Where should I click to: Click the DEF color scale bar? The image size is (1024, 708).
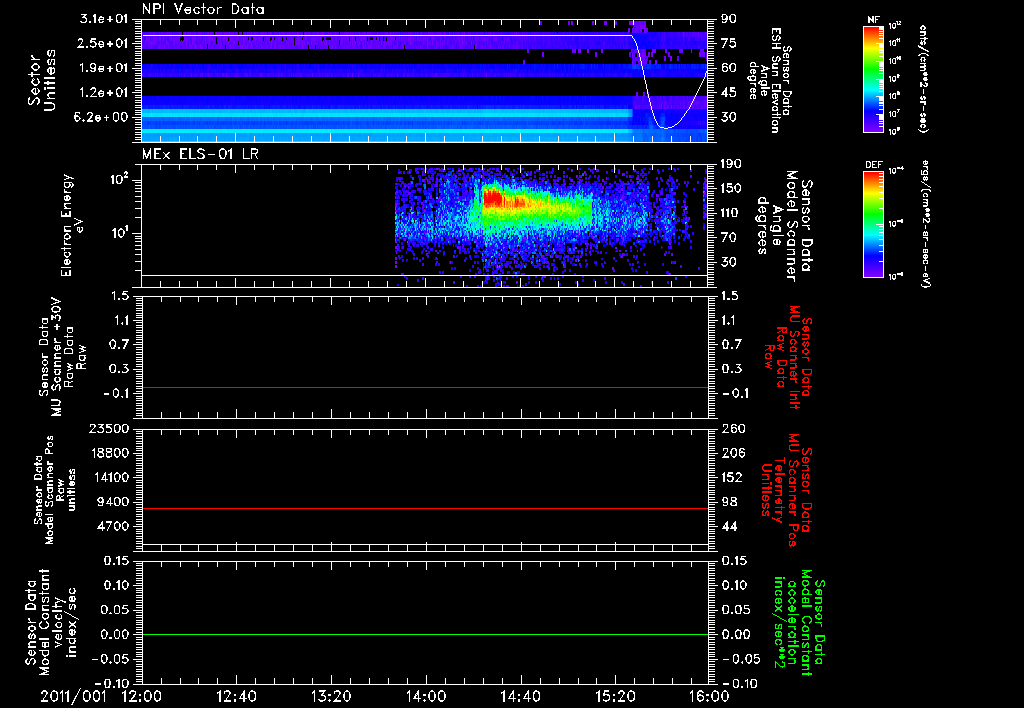click(874, 224)
